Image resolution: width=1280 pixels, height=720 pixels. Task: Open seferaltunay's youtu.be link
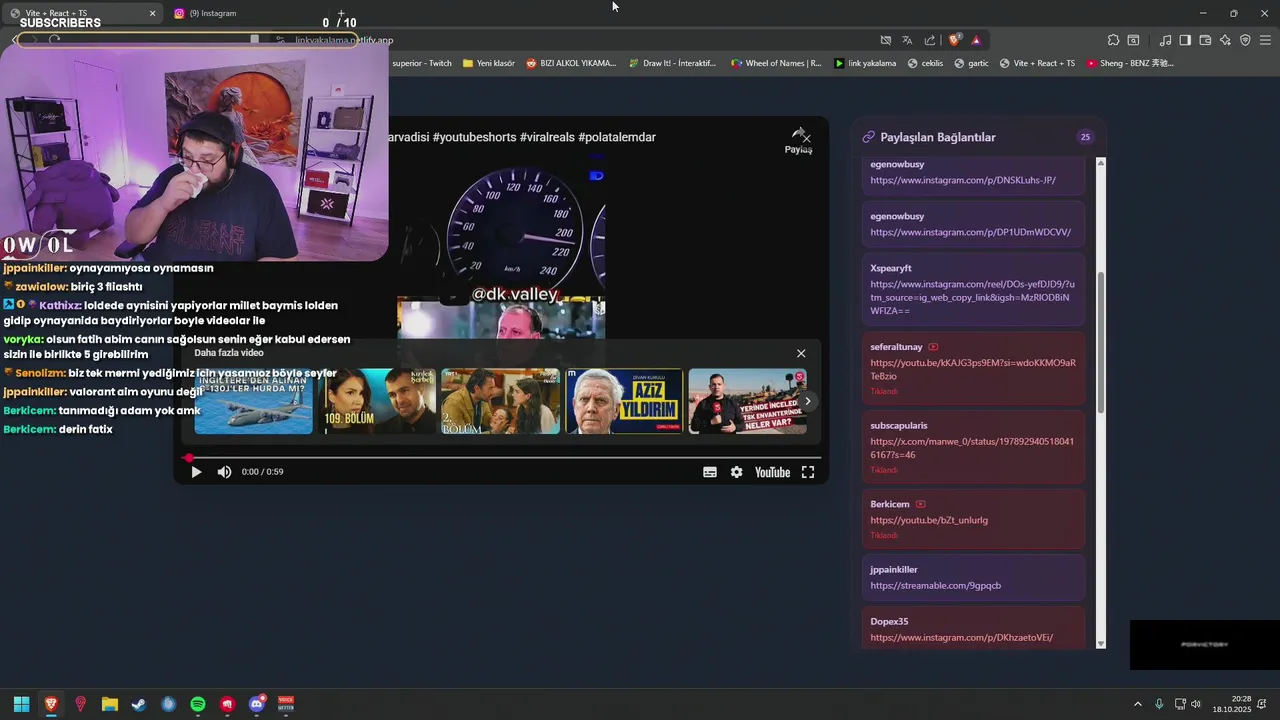click(973, 369)
